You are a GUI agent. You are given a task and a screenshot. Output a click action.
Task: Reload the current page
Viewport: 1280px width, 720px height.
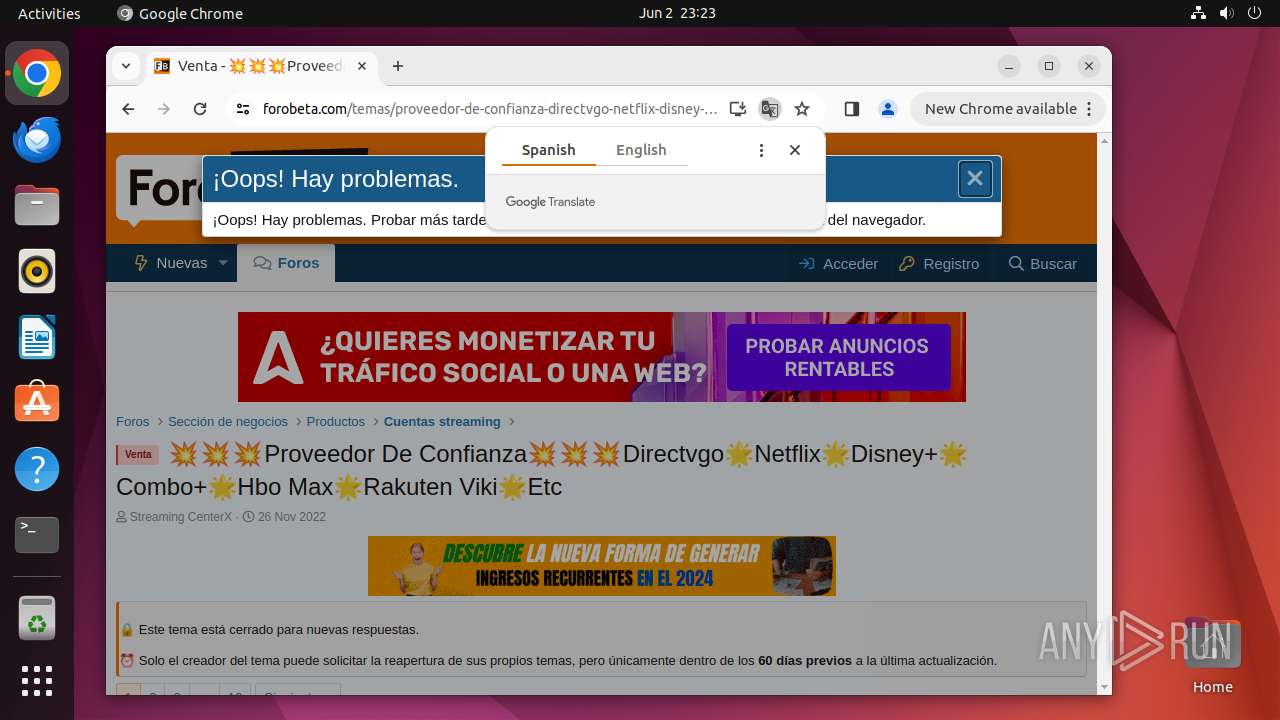point(200,109)
